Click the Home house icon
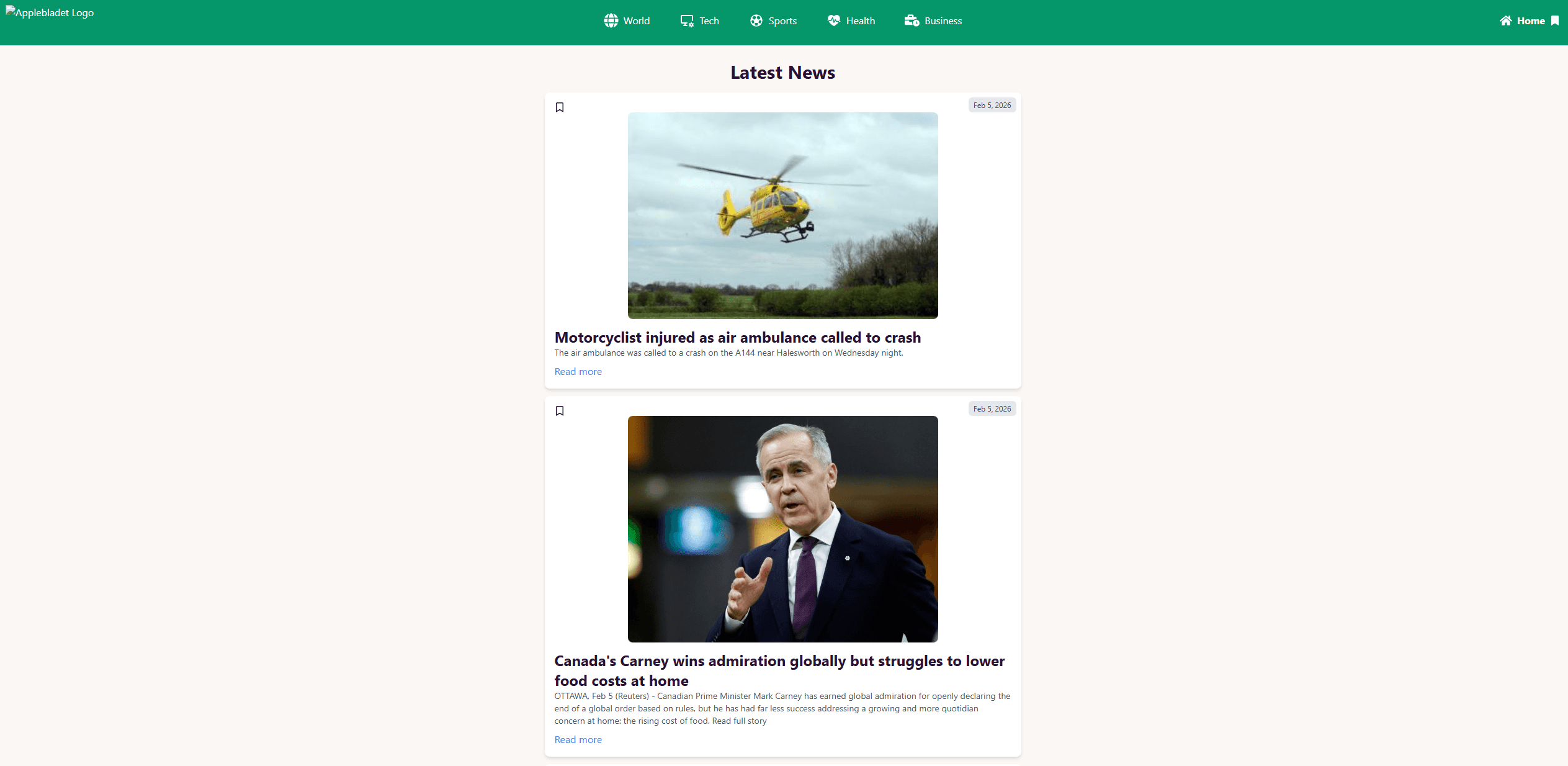1568x766 pixels. [x=1507, y=20]
